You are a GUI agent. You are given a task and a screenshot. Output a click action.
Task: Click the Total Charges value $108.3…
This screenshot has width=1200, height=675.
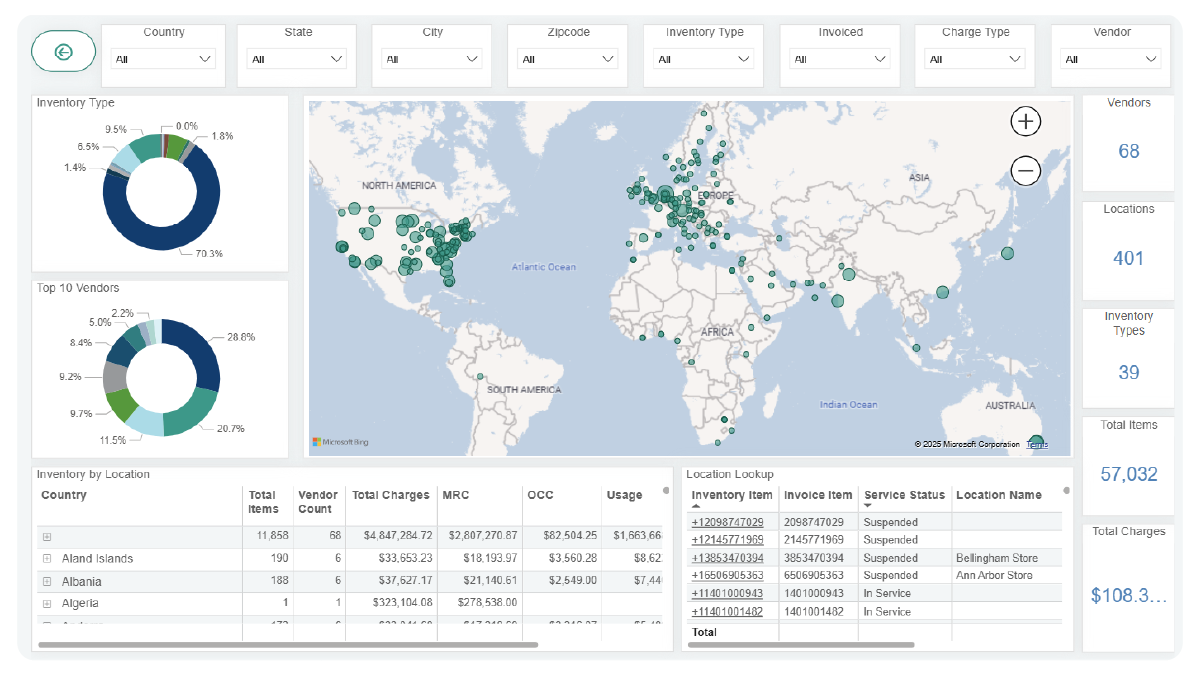pos(1129,595)
